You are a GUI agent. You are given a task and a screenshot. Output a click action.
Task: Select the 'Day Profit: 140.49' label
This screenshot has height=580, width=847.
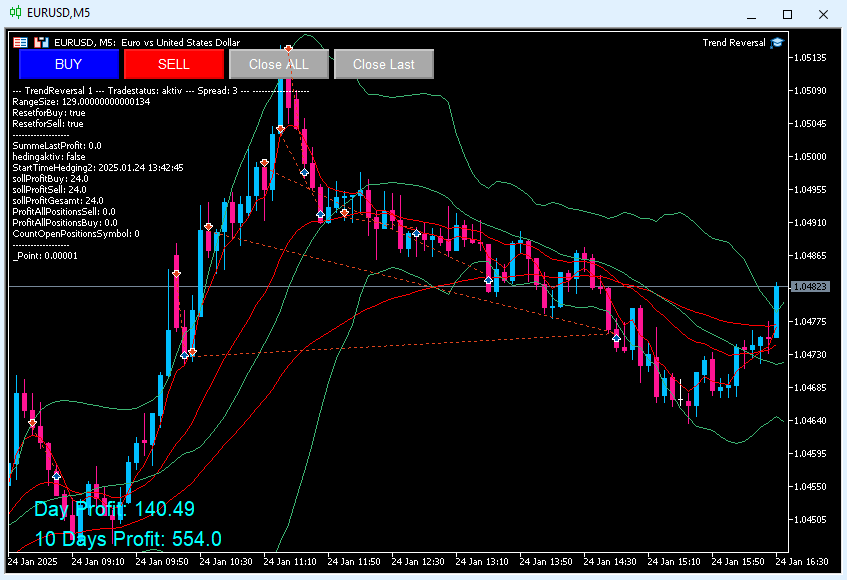pos(114,509)
